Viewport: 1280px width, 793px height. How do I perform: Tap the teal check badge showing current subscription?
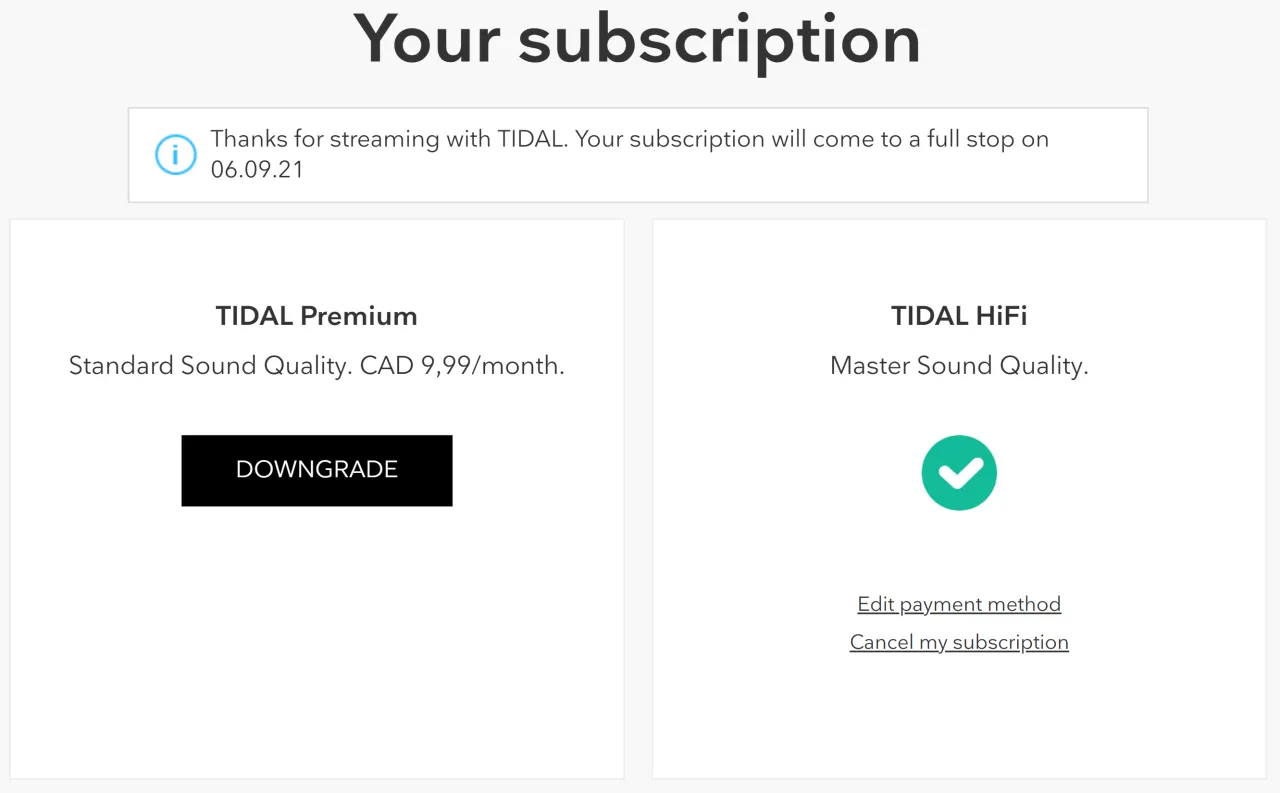(959, 472)
